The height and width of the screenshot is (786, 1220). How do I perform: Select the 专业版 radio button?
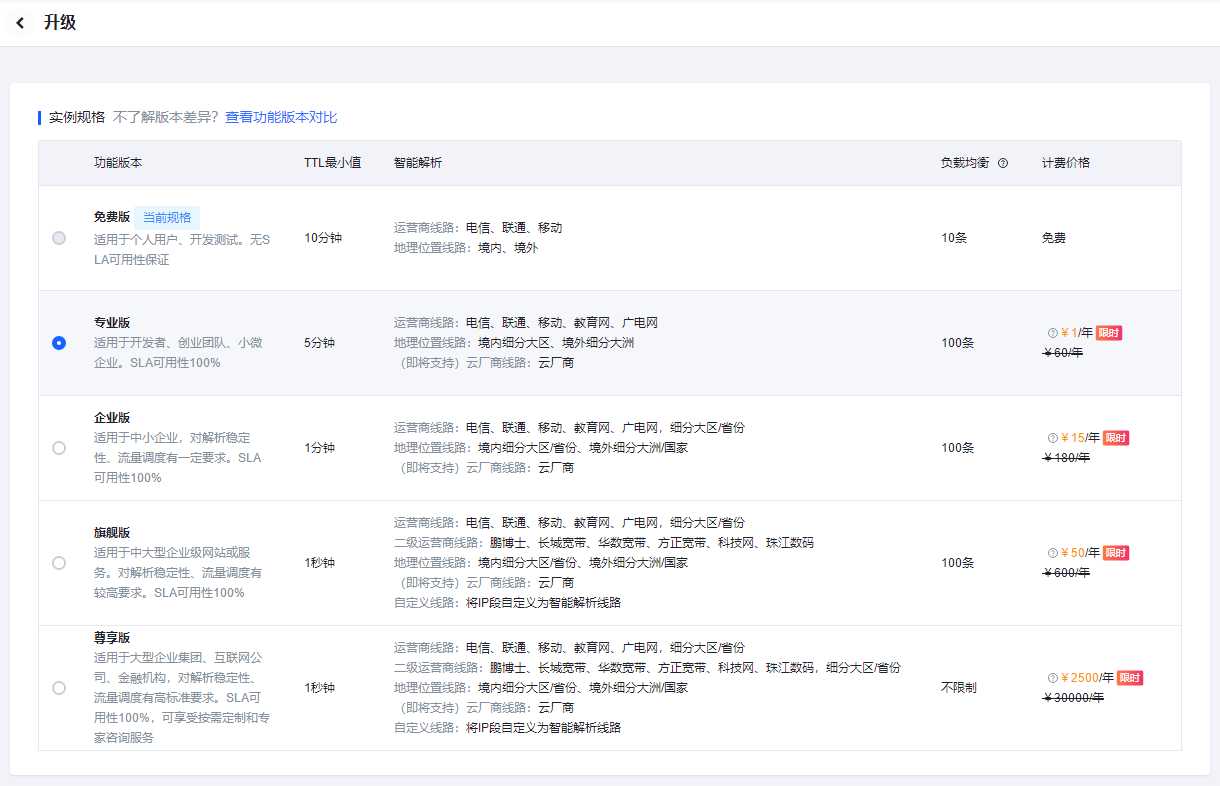tap(59, 343)
